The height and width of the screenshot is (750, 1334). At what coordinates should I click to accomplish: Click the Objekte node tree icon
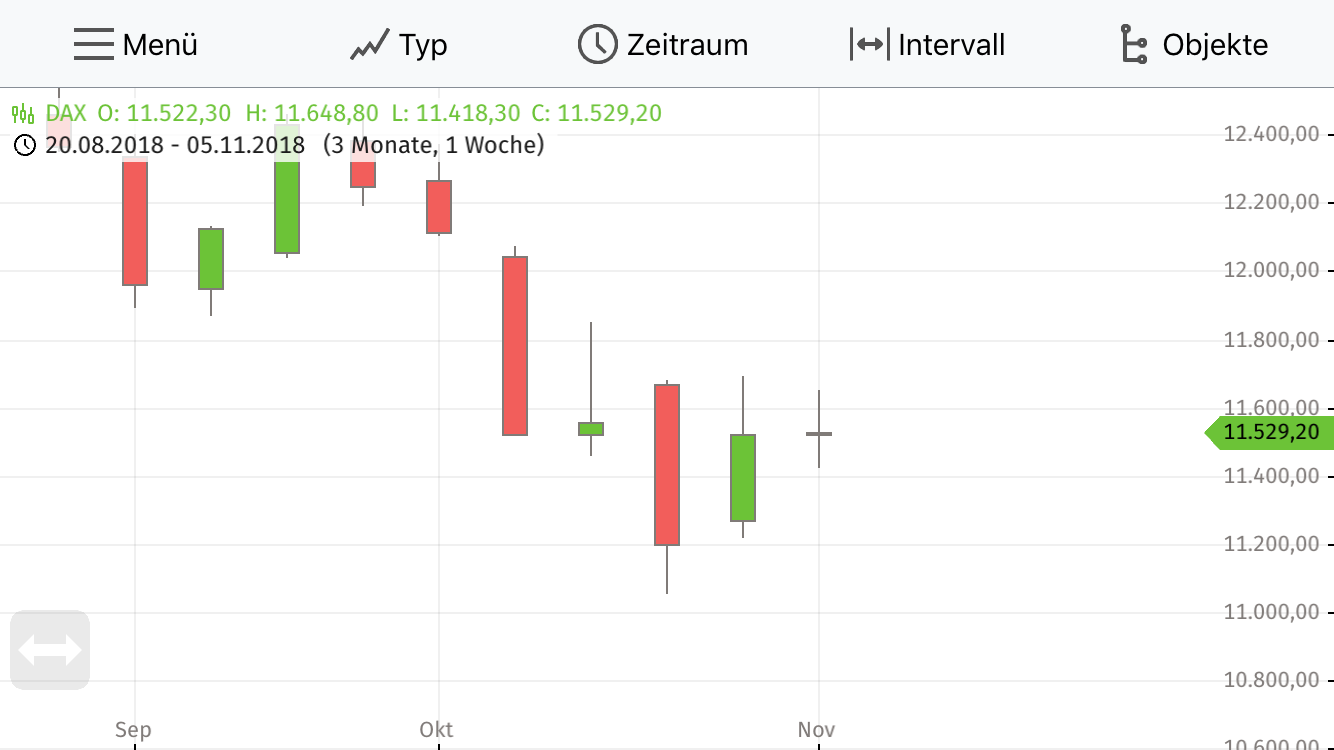(x=1132, y=45)
